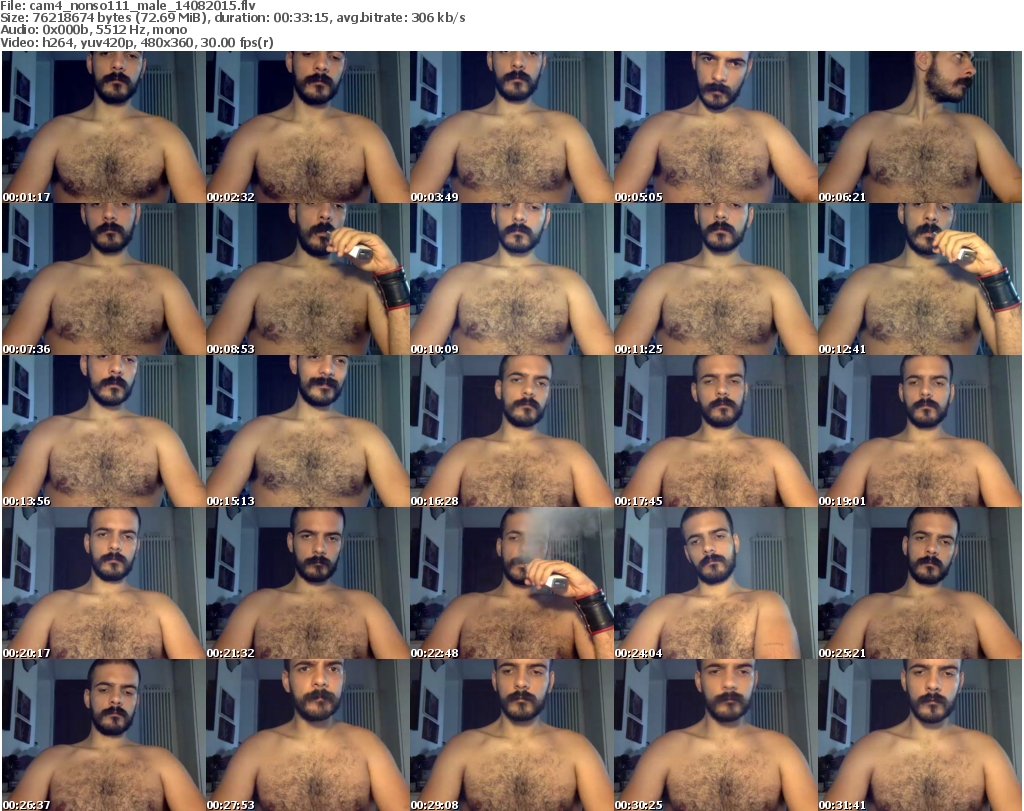Pick the frame at 00:15:13
Viewport: 1024px width, 811px height.
point(308,432)
